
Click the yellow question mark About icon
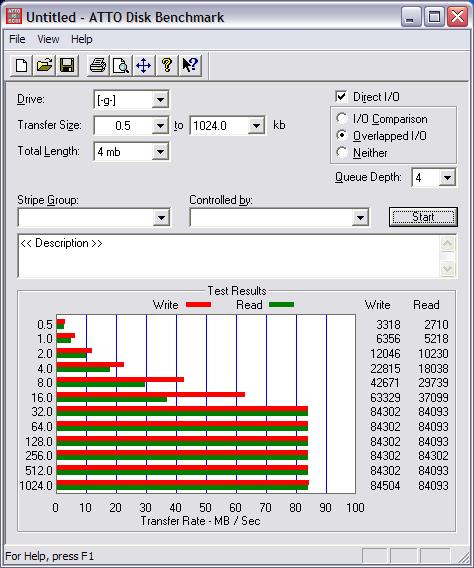click(x=167, y=66)
